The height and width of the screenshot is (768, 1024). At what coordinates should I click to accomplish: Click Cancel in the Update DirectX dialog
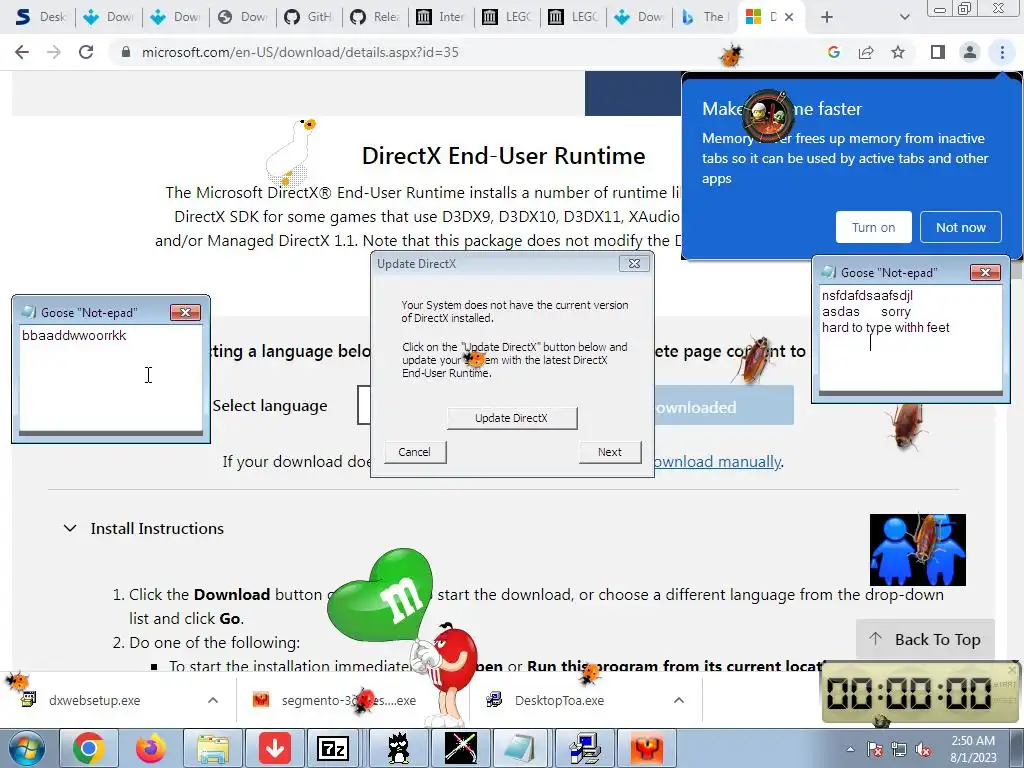[x=415, y=452]
